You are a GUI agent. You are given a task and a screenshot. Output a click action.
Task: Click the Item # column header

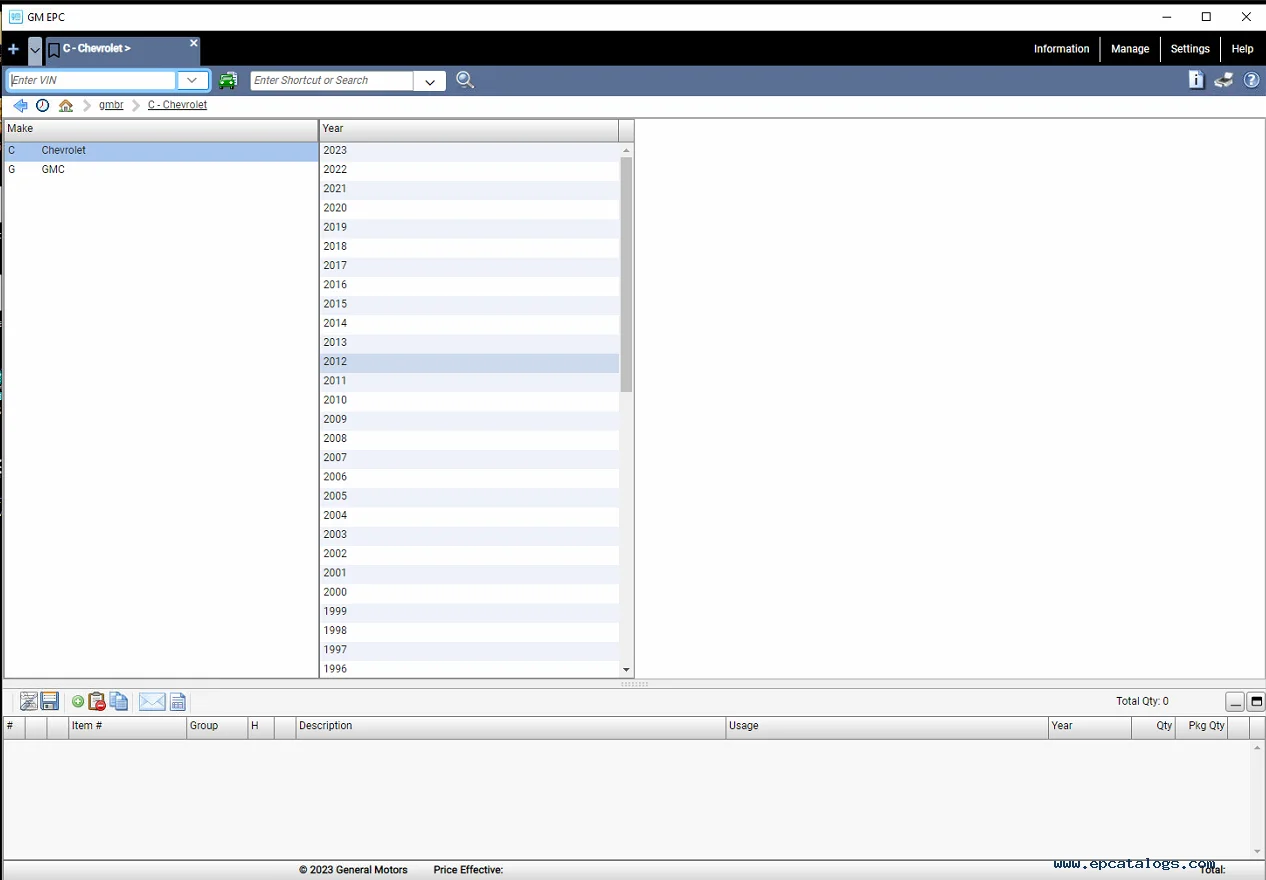128,727
